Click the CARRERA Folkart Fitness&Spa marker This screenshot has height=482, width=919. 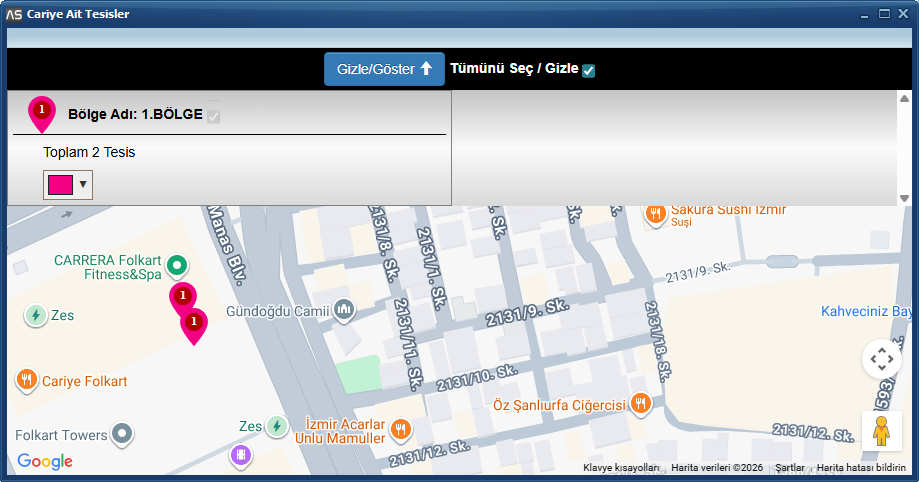pos(177,265)
